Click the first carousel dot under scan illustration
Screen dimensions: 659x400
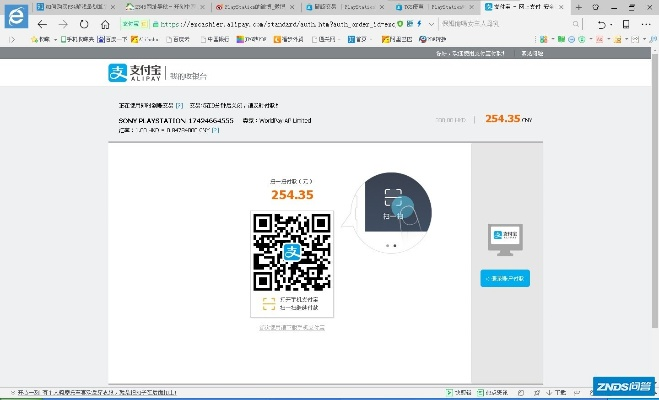point(385,245)
